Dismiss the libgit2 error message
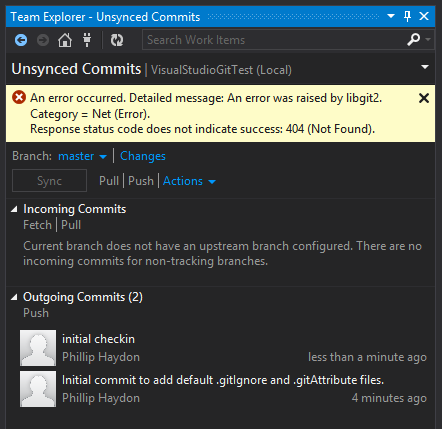Image resolution: width=442 pixels, height=429 pixels. pos(424,98)
